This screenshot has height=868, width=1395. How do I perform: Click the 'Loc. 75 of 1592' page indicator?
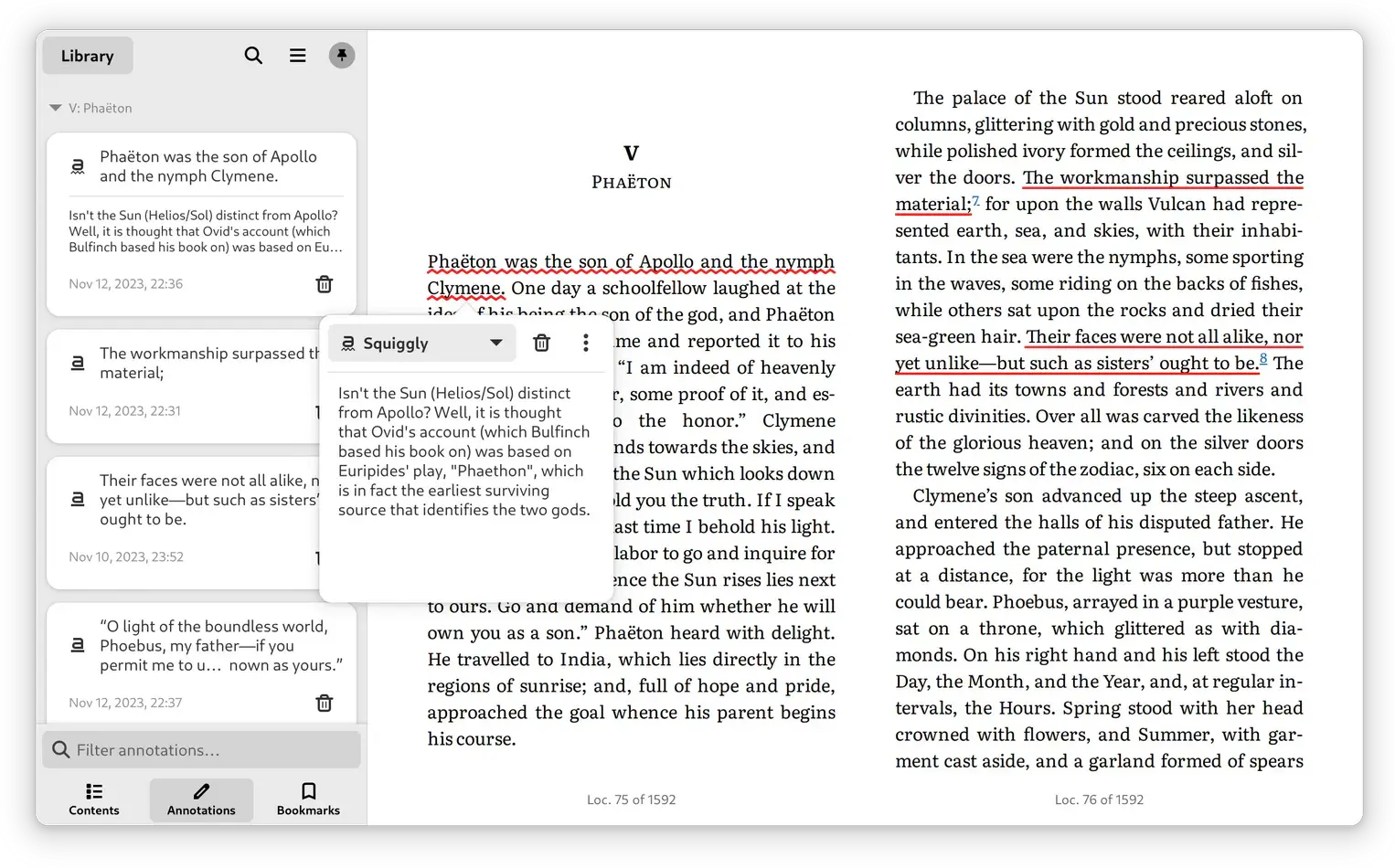[x=632, y=799]
